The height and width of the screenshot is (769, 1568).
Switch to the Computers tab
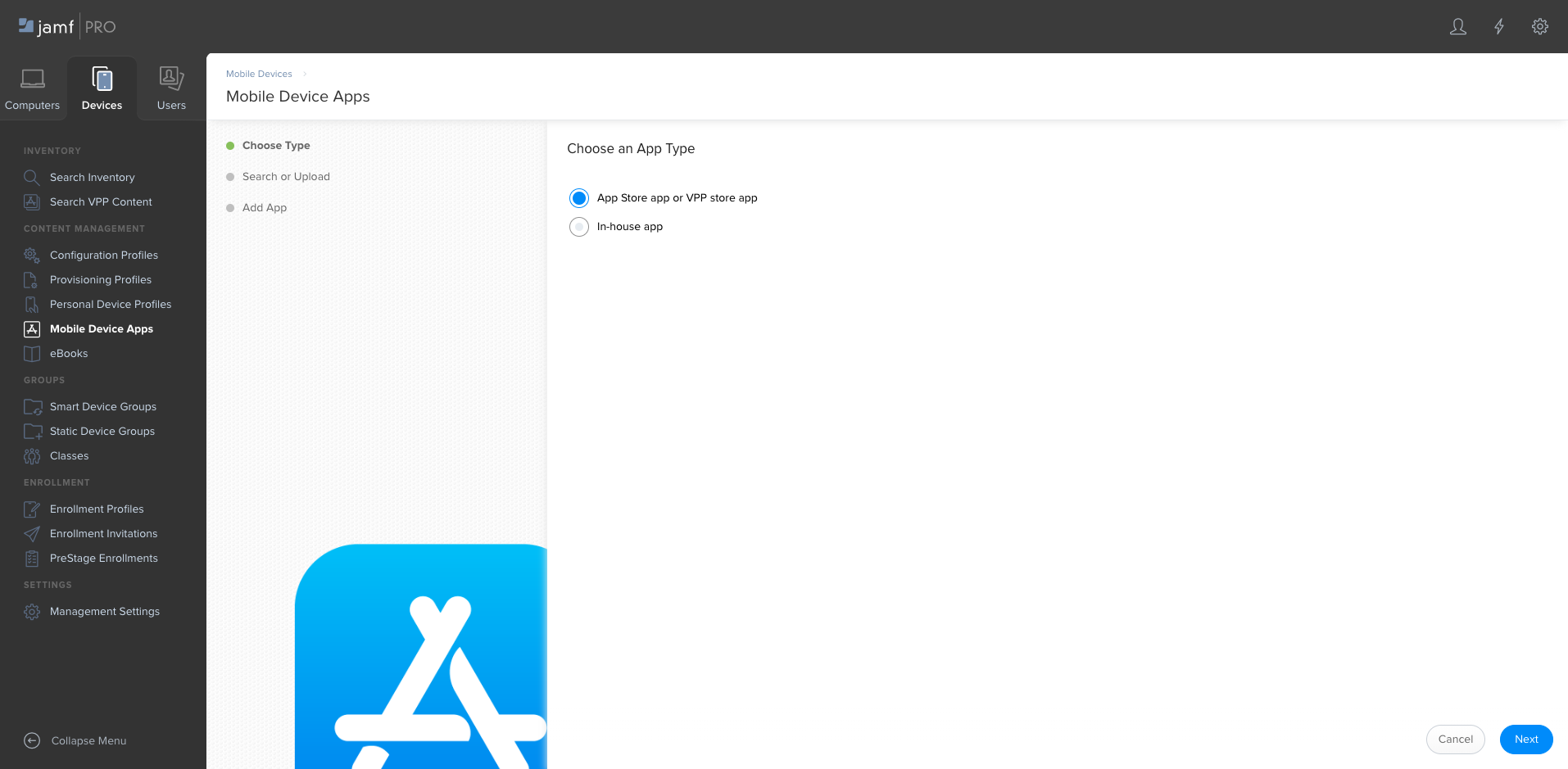(33, 88)
